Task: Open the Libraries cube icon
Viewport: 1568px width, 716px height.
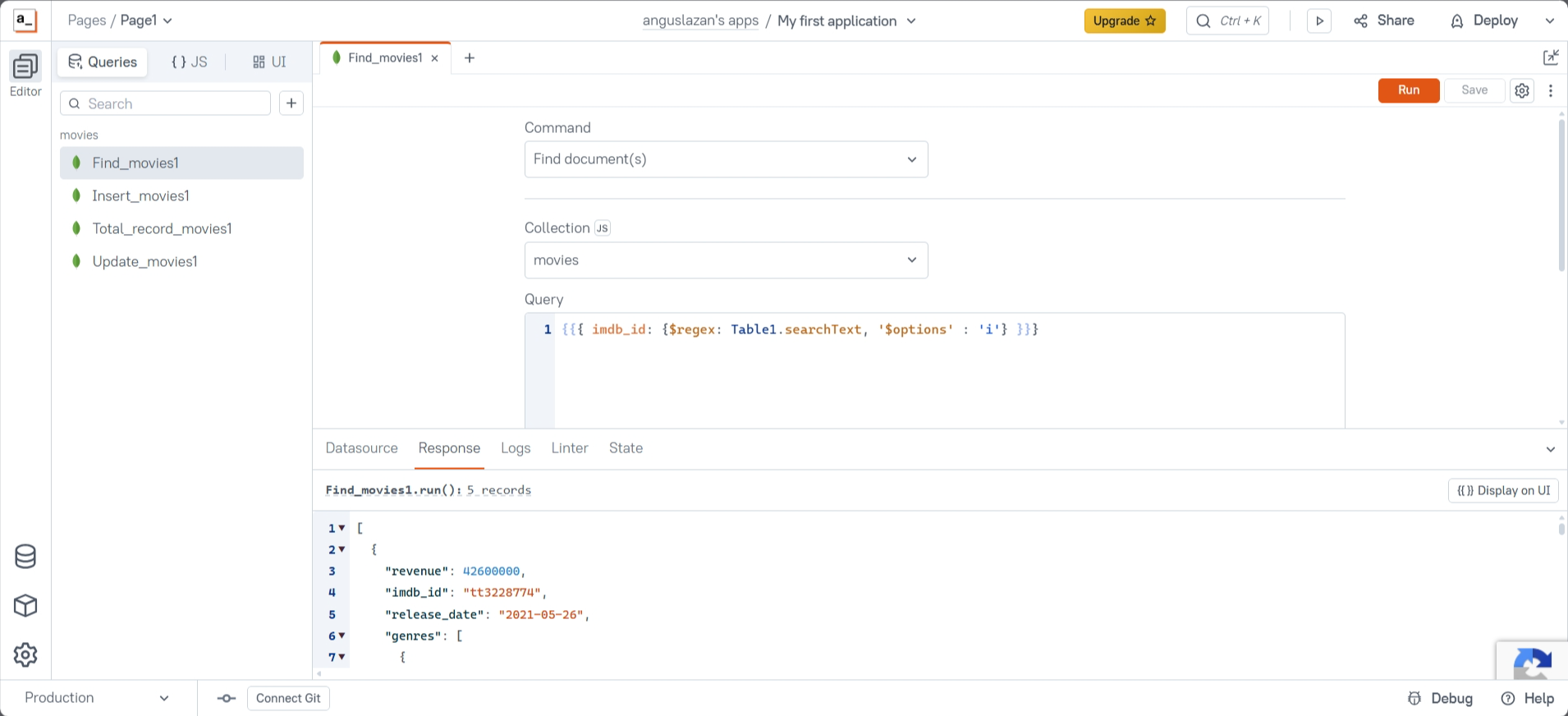Action: pyautogui.click(x=25, y=606)
